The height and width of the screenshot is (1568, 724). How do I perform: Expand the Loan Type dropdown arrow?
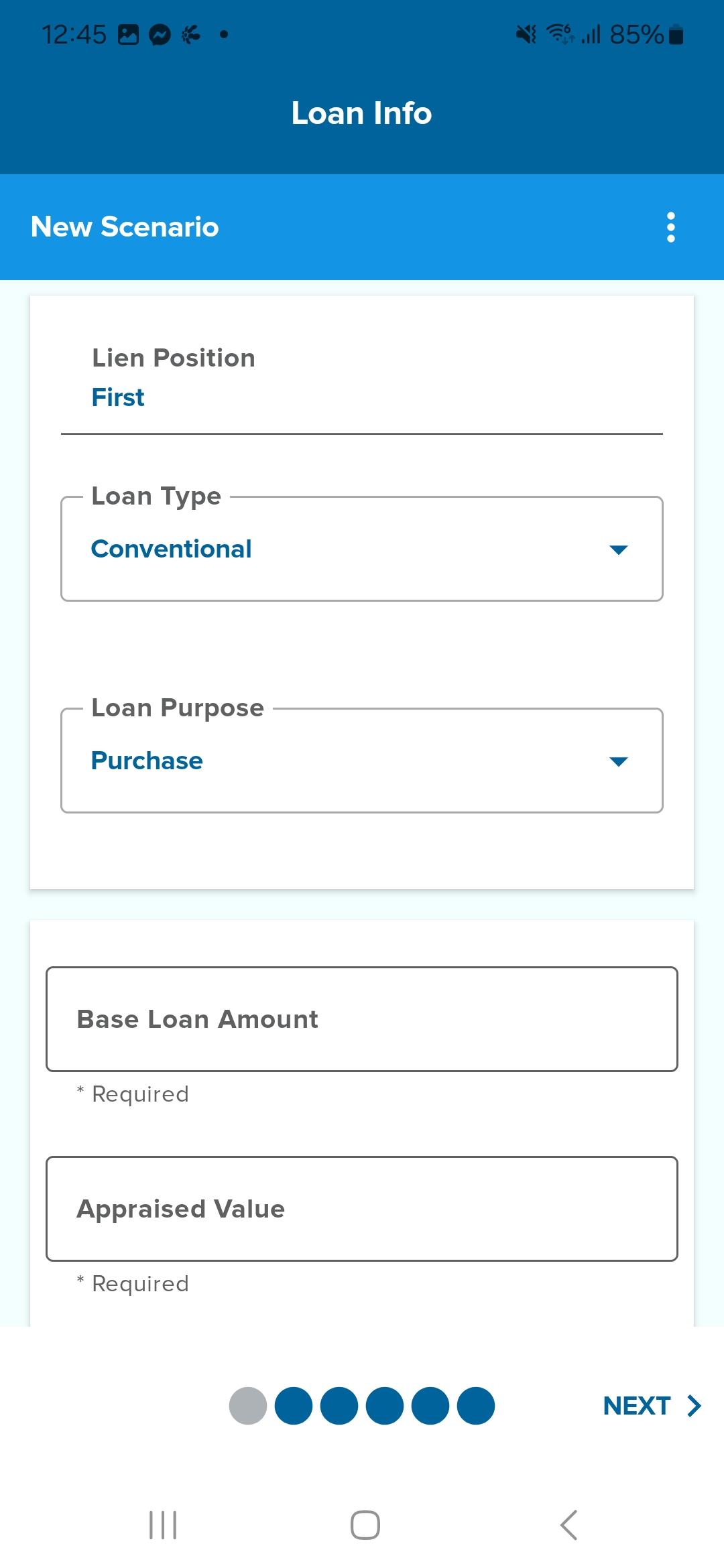pos(618,549)
